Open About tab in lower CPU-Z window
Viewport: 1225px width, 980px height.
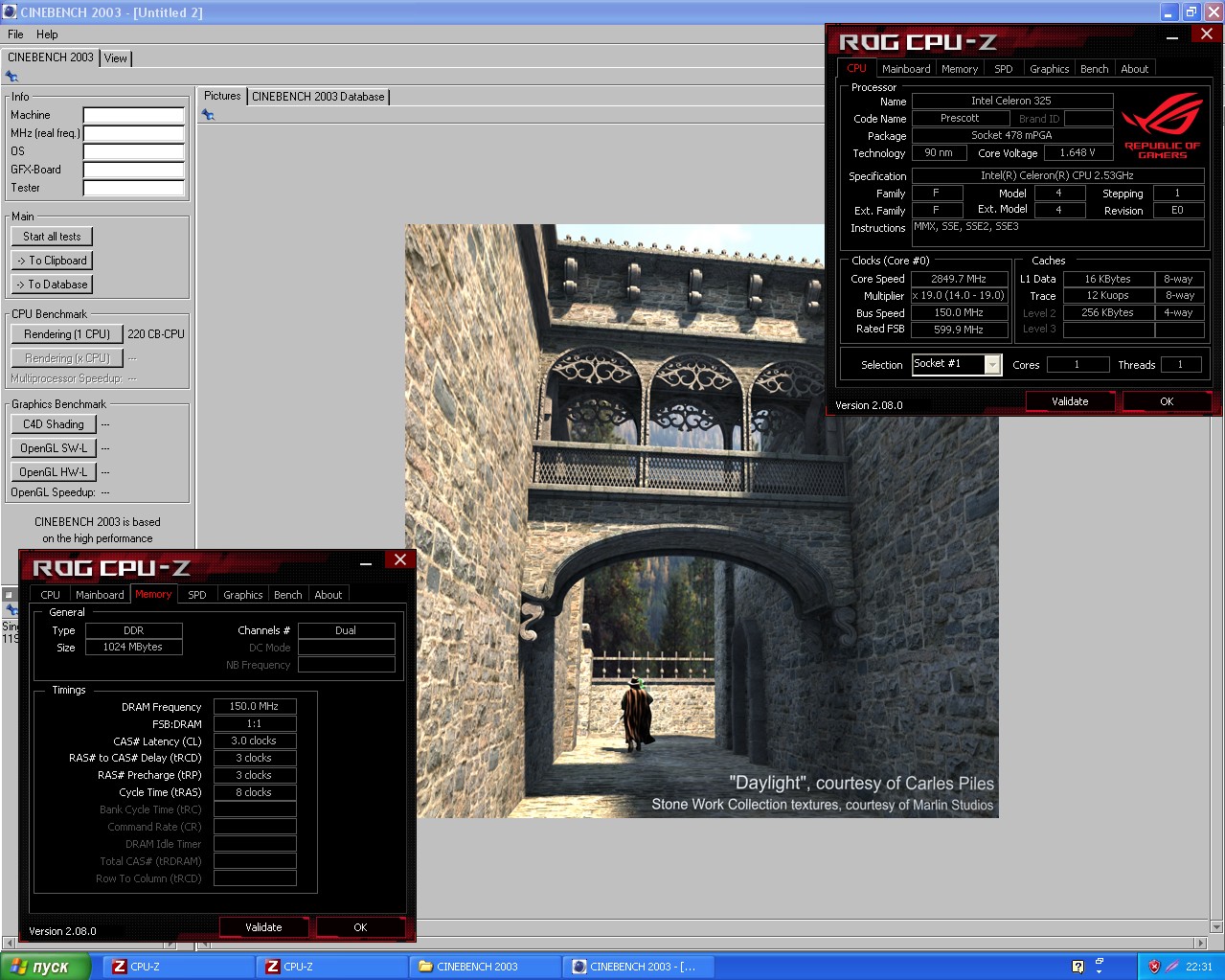pos(329,595)
